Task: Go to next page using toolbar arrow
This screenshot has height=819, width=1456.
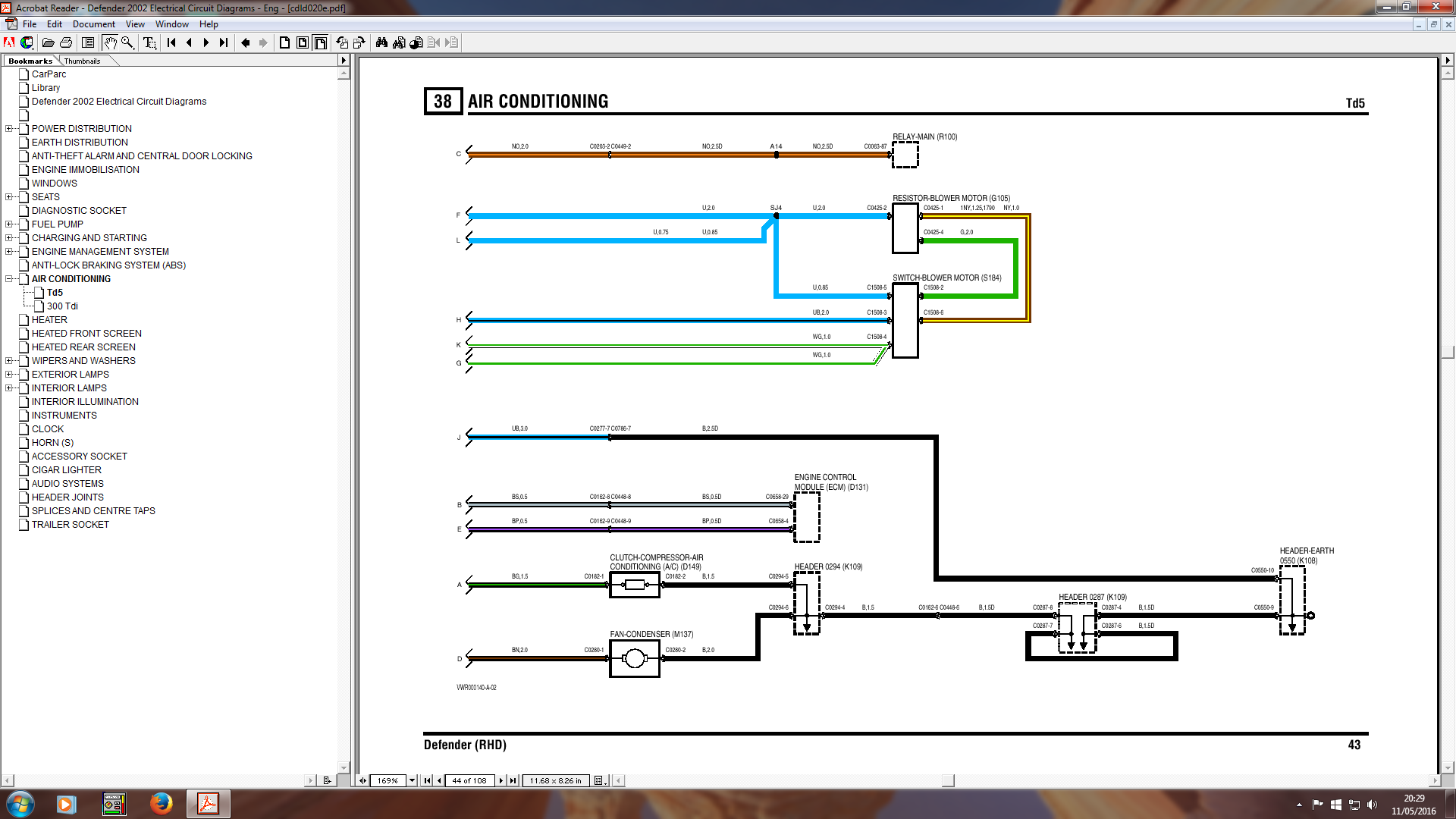Action: tap(206, 42)
